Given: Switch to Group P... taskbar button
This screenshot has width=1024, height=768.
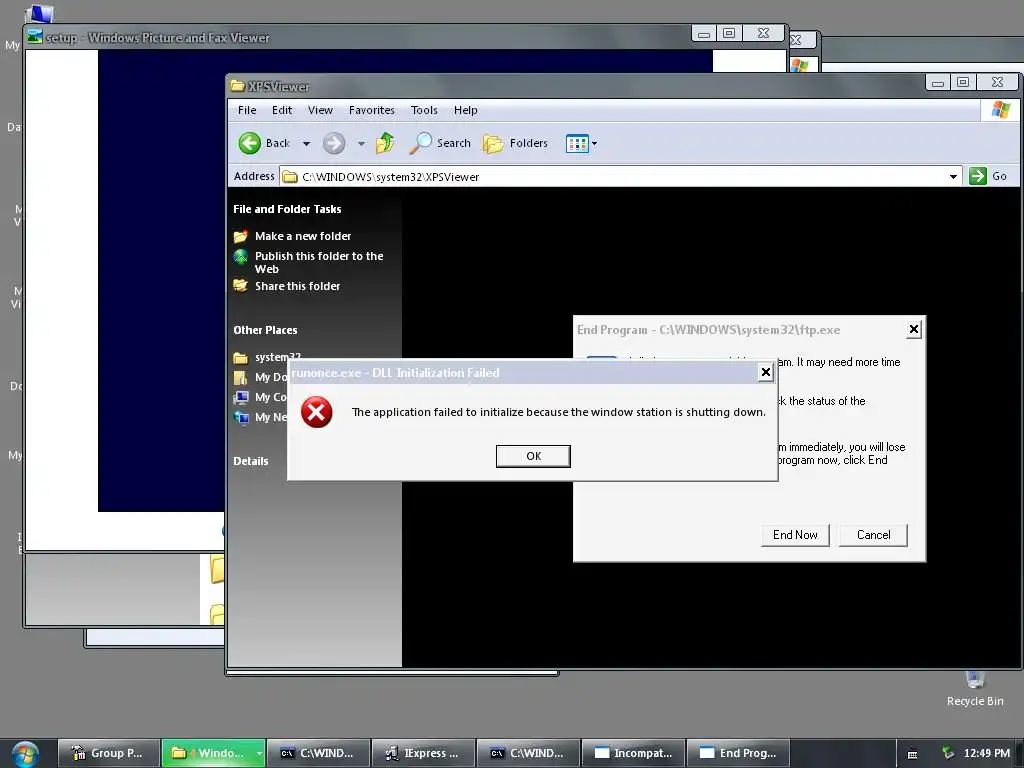Looking at the screenshot, I should click(x=108, y=753).
